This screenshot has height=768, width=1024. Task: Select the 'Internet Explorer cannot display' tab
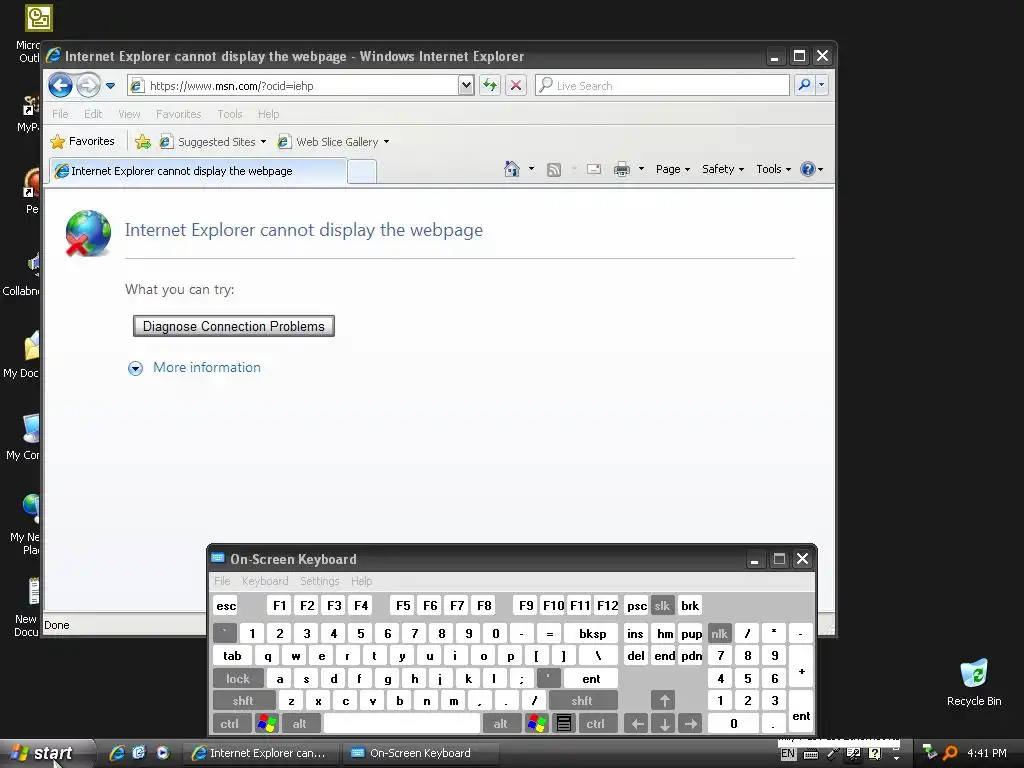tap(199, 171)
